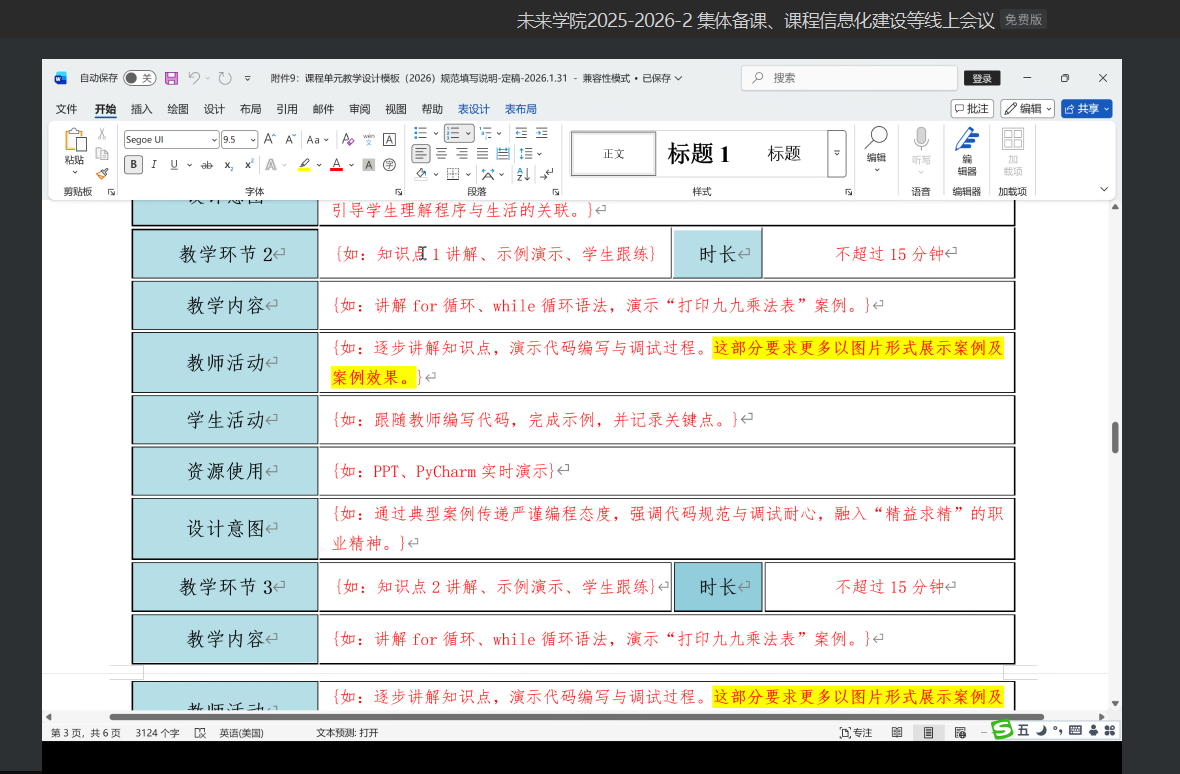Expand the styles gallery list
Screen dimensions: 1180x774
(x=836, y=153)
